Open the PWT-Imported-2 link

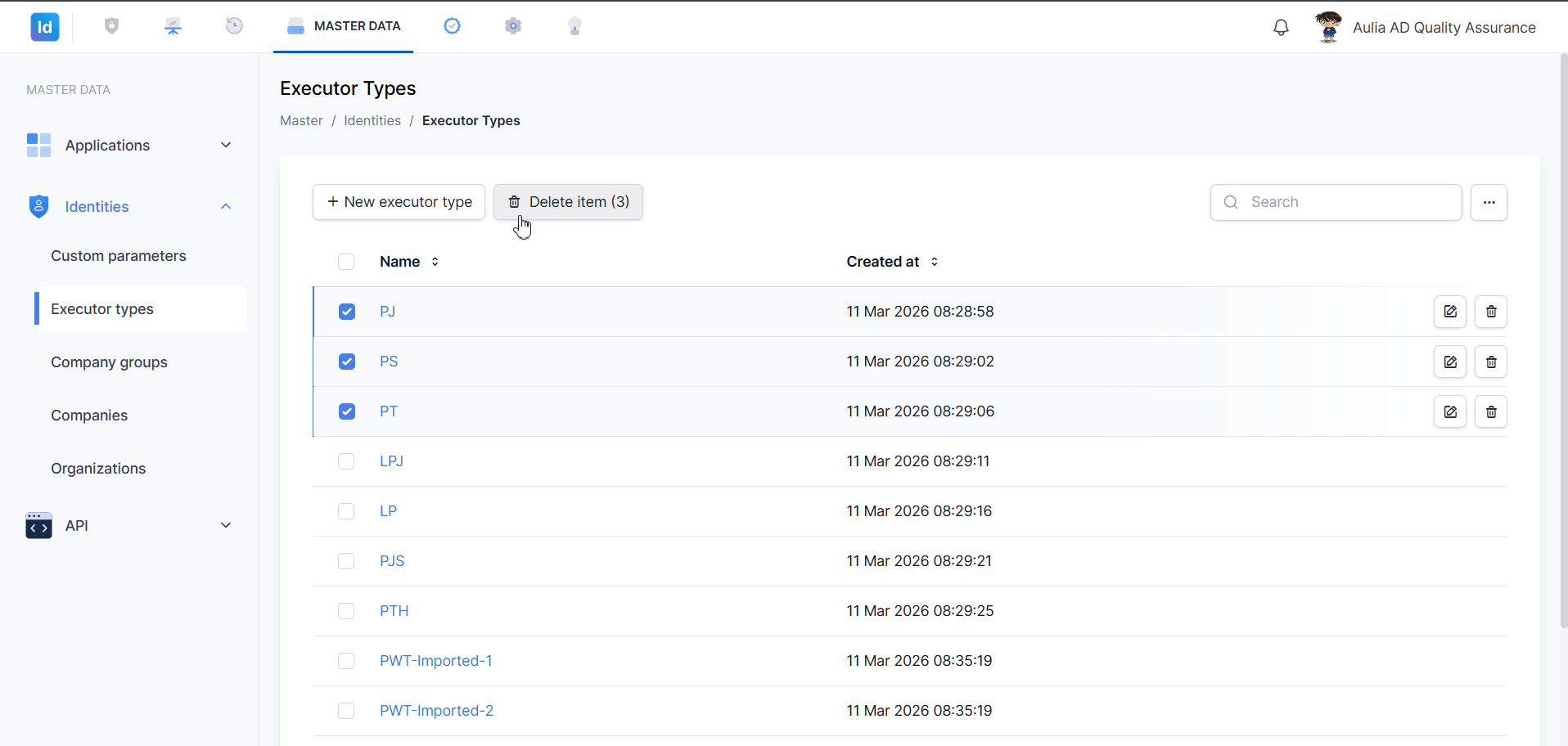pos(436,711)
